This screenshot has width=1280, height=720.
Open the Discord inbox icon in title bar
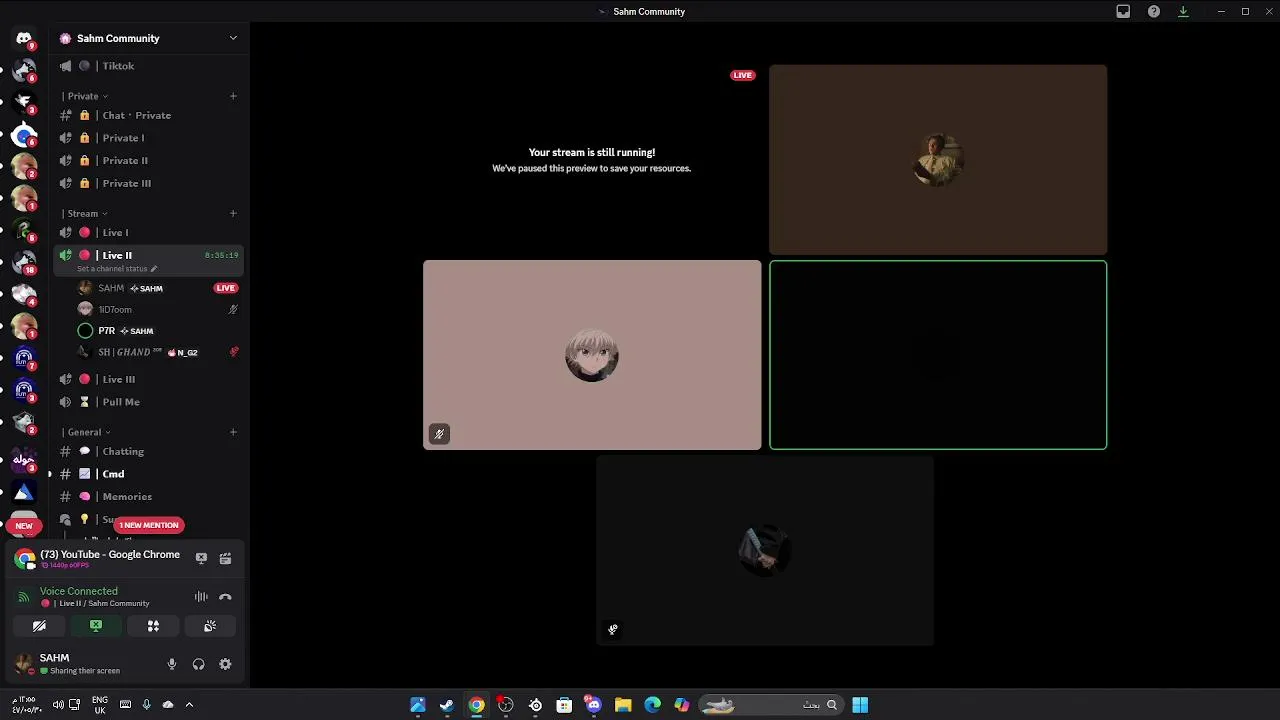click(1123, 12)
